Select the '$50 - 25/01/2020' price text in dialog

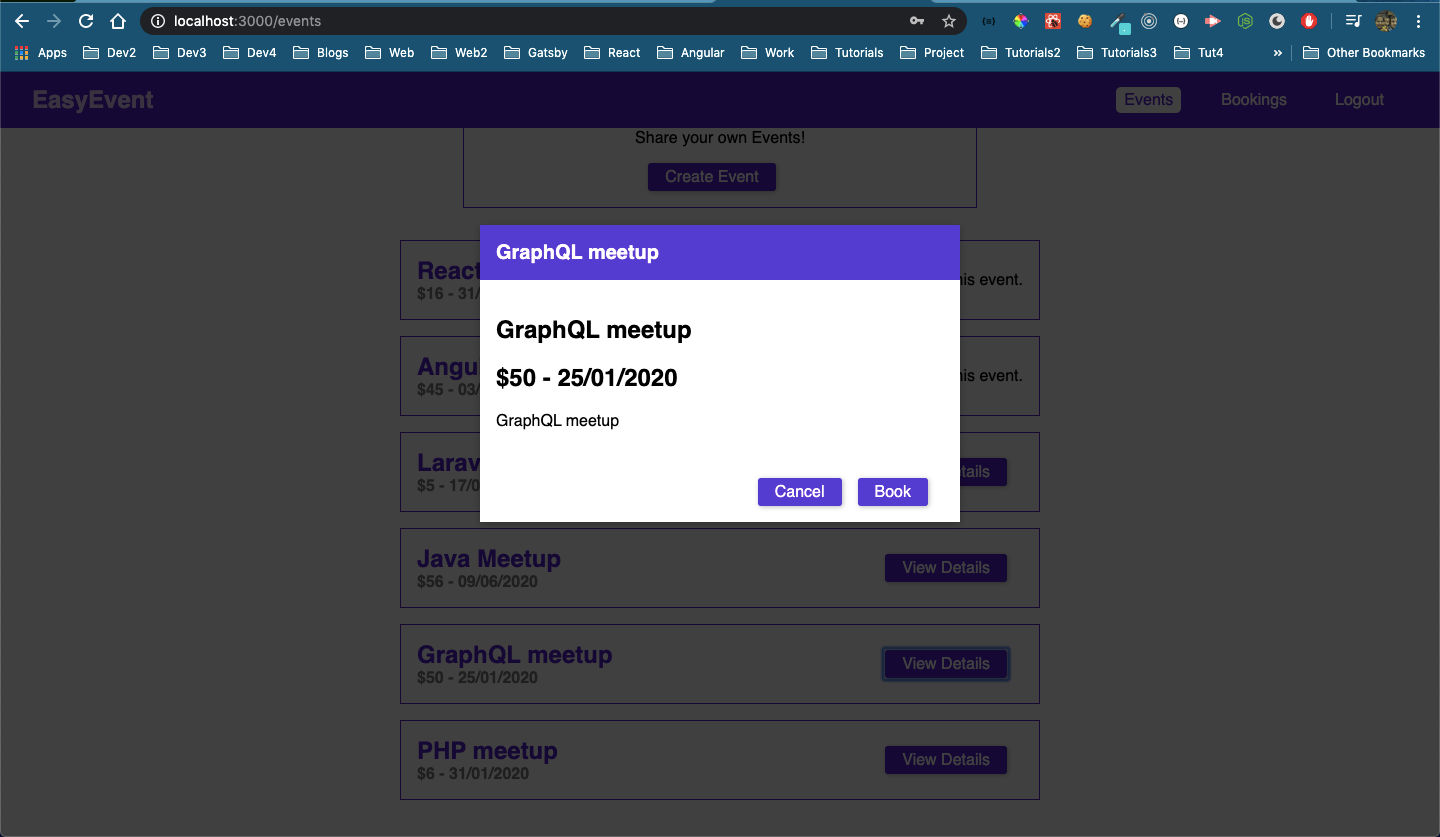pyautogui.click(x=587, y=378)
